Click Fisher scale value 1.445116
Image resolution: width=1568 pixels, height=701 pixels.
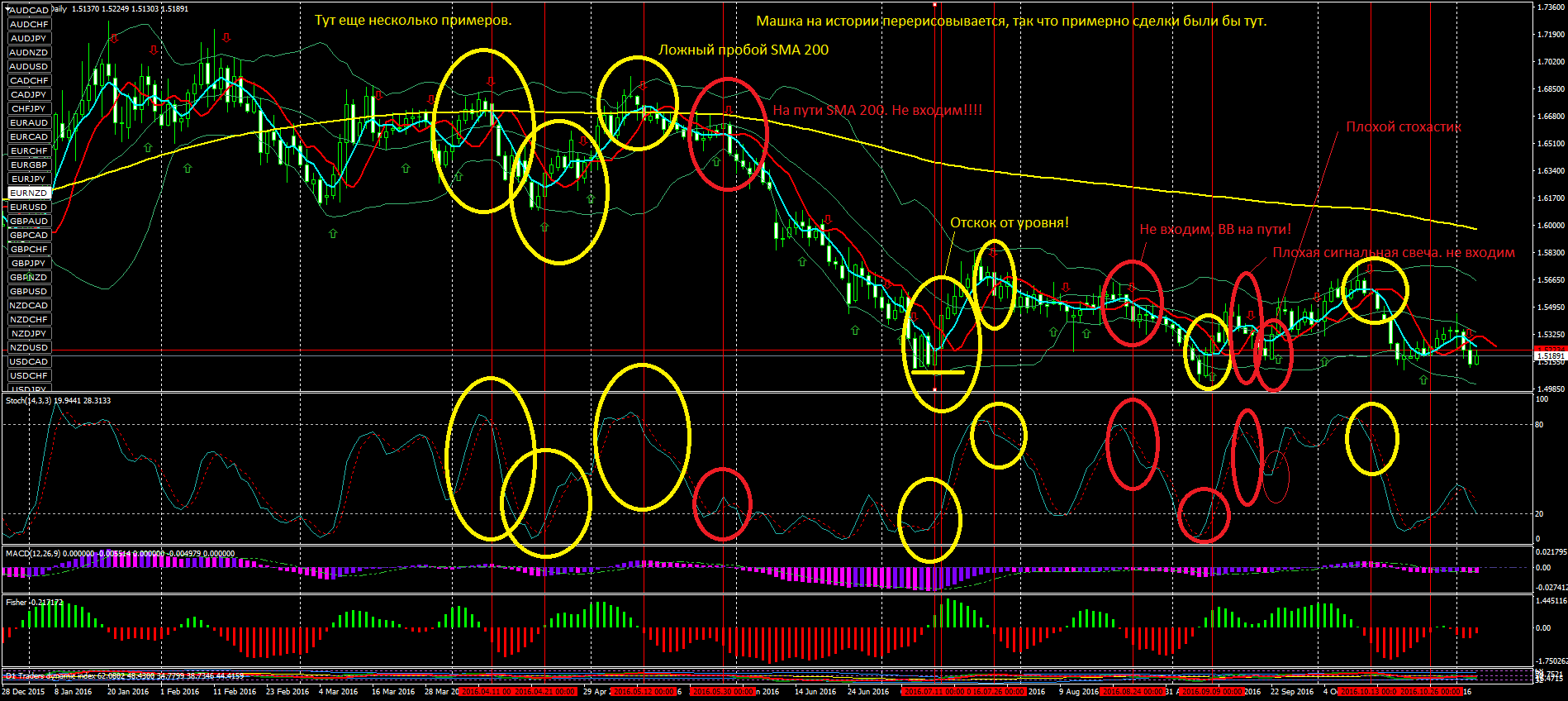pos(1551,601)
